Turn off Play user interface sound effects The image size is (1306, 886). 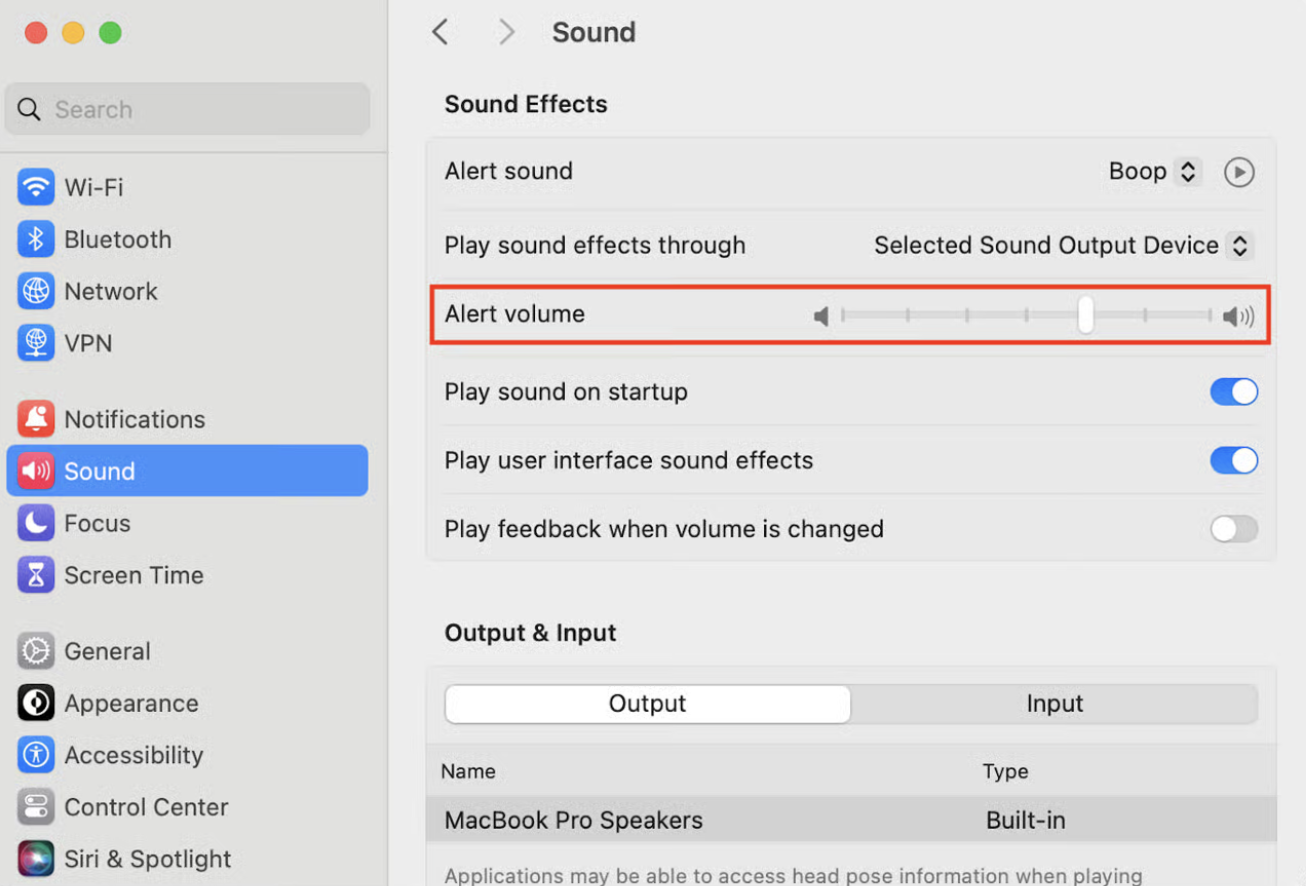[x=1233, y=460]
